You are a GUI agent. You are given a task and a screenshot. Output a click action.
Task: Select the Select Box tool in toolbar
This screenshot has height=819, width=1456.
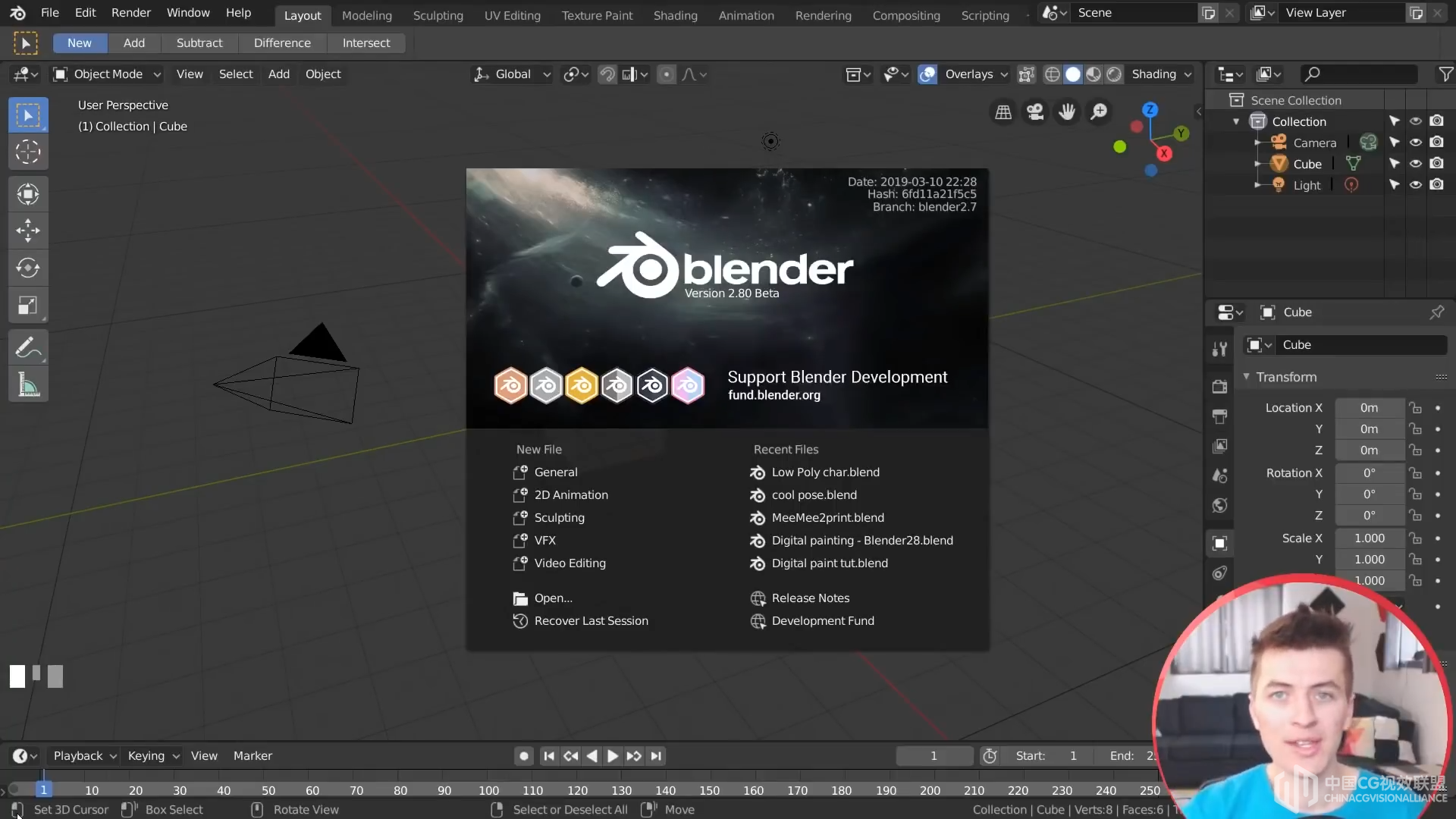pyautogui.click(x=28, y=116)
